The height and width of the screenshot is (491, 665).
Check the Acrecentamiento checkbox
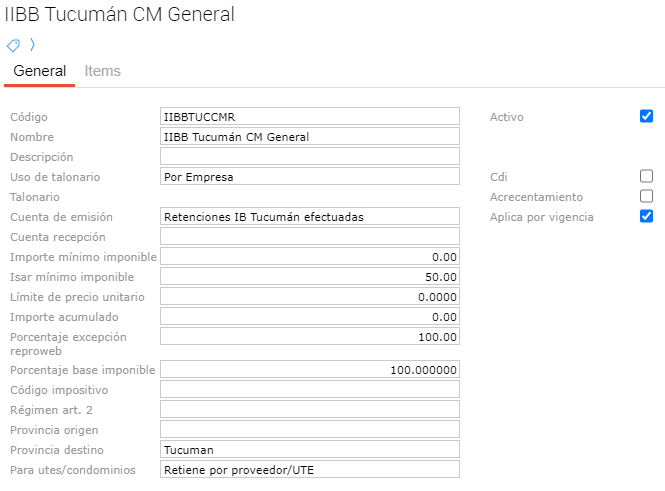[646, 196]
